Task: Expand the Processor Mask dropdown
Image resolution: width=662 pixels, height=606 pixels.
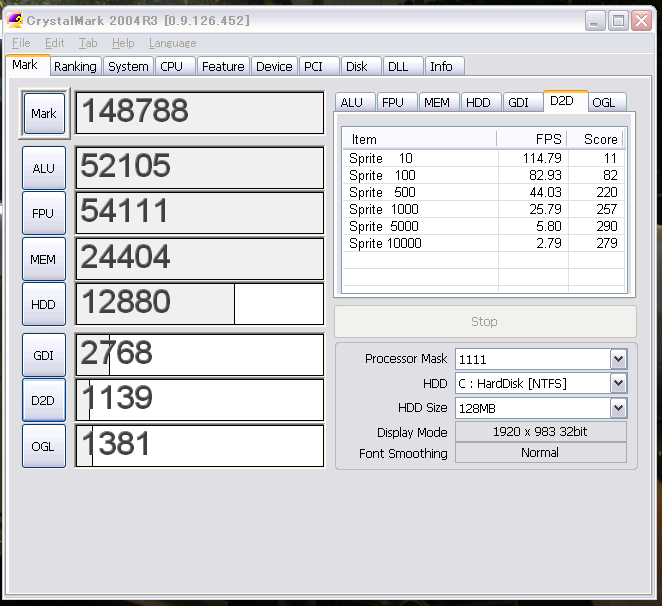Action: click(x=618, y=359)
